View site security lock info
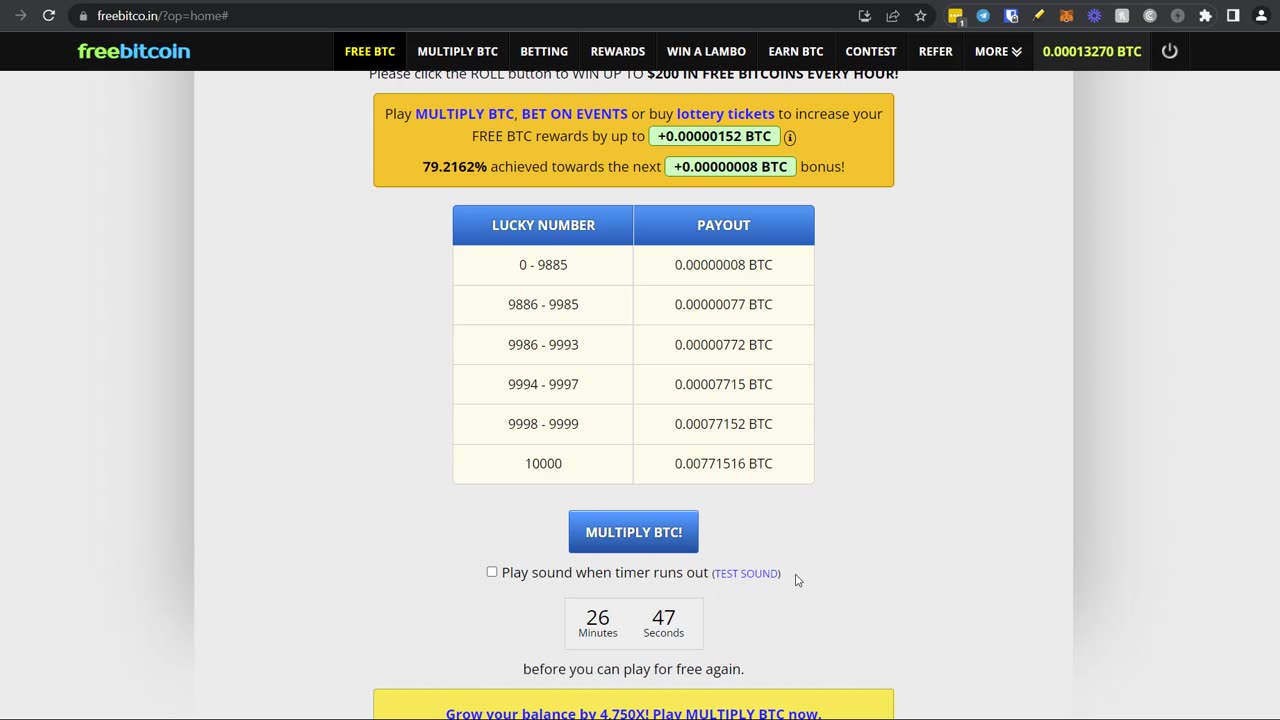The image size is (1280, 720). [x=83, y=16]
